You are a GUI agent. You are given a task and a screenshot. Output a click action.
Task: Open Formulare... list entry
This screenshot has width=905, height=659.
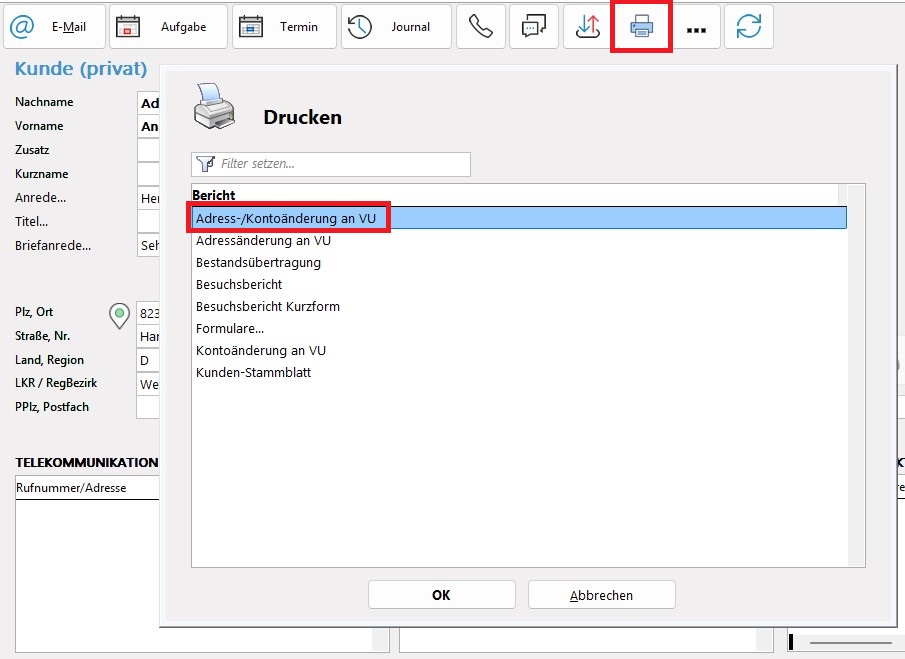[x=230, y=329]
